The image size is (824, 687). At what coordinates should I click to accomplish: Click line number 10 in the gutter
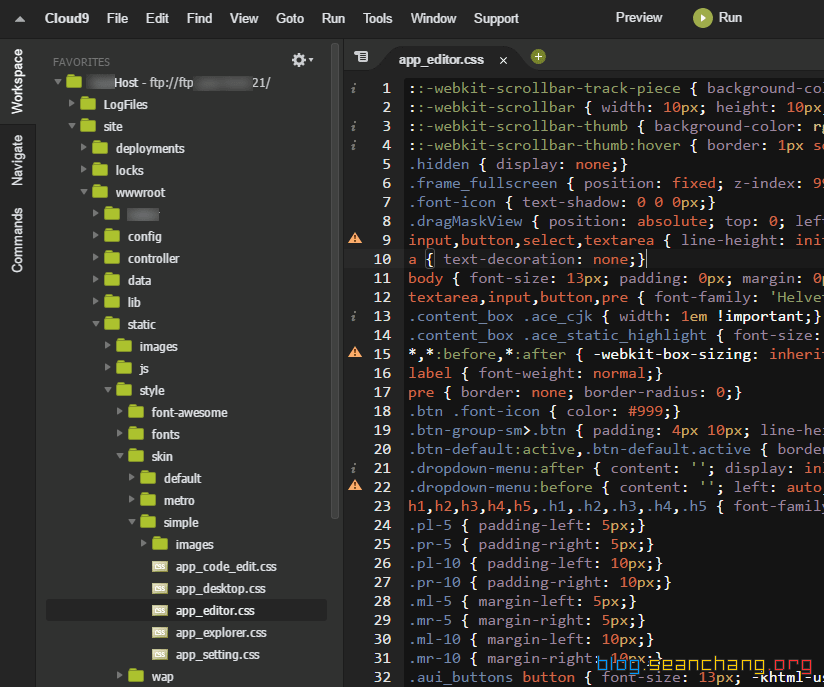tap(382, 259)
